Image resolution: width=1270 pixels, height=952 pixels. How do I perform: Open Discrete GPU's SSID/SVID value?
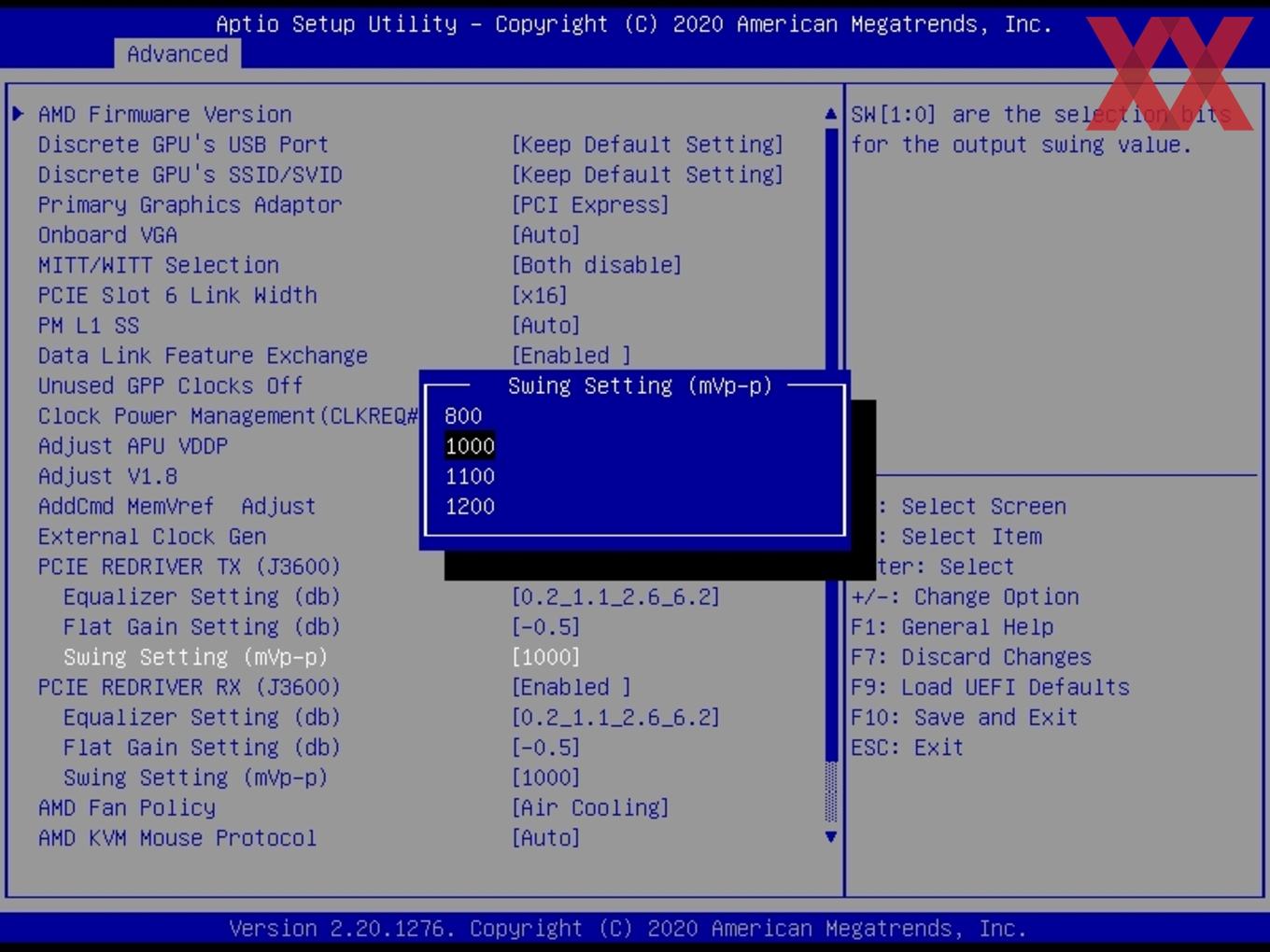(647, 175)
